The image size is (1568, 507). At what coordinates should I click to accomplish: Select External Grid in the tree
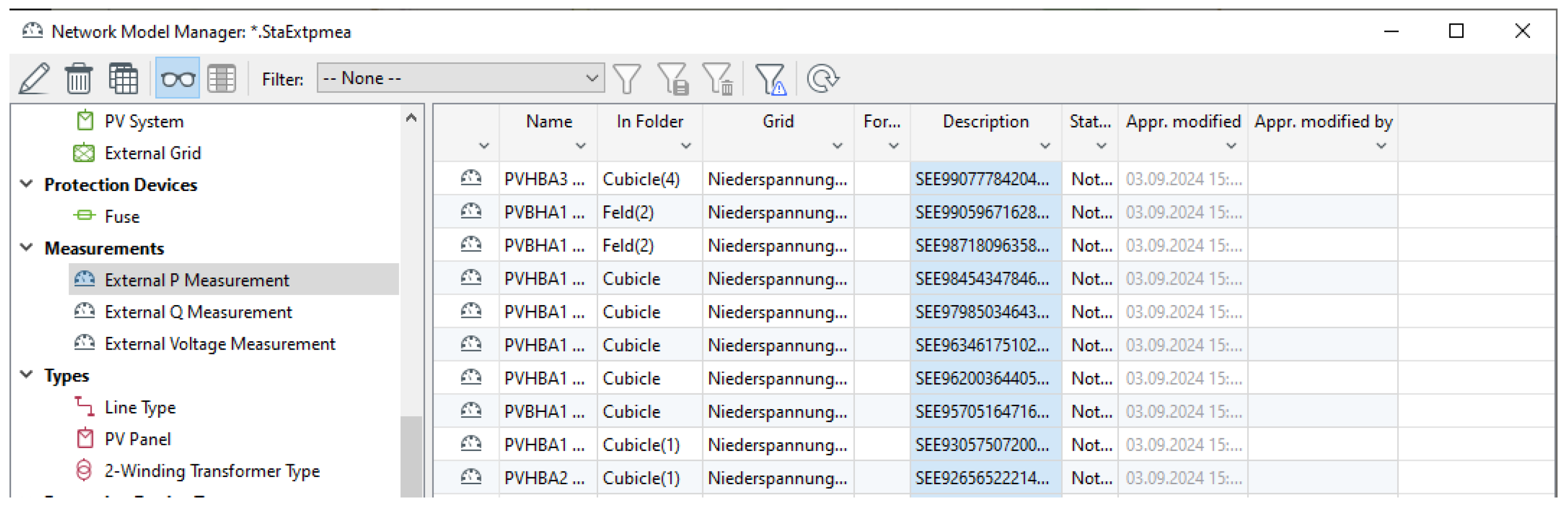(152, 153)
